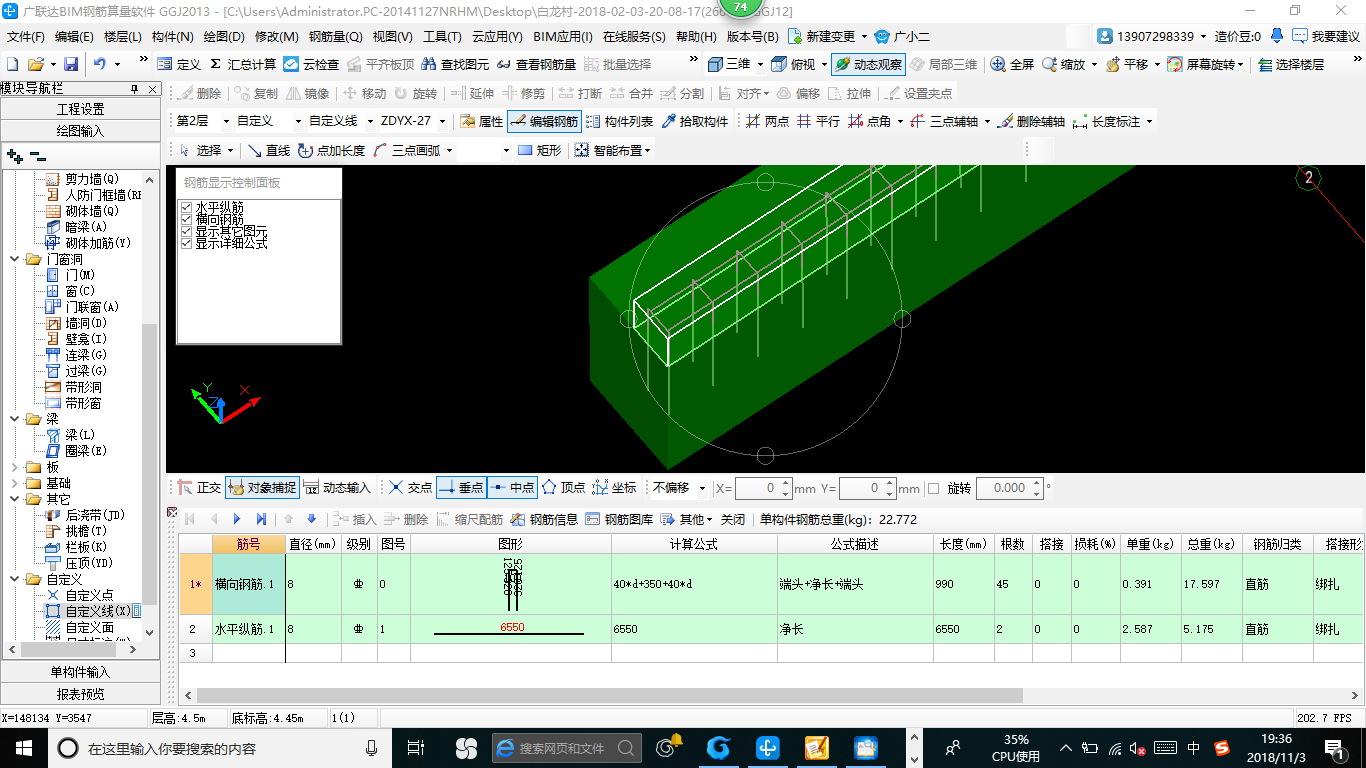1366x768 pixels.
Task: Run 汇总计算 summary calculation
Action: click(x=243, y=64)
